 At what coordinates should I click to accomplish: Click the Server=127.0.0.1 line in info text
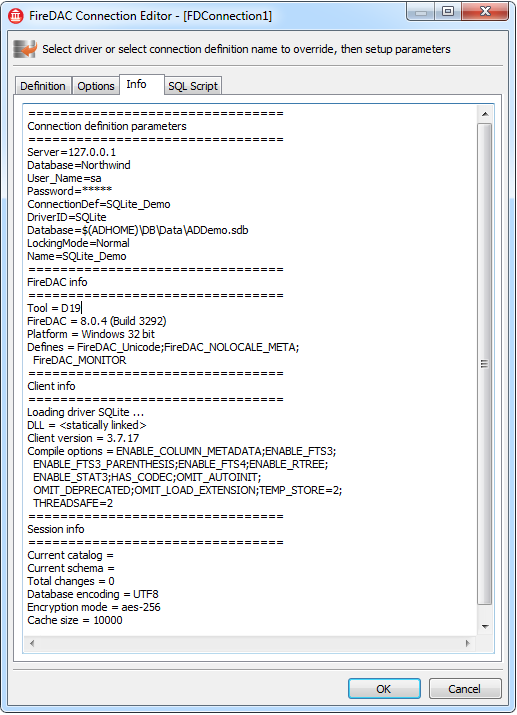tap(72, 152)
